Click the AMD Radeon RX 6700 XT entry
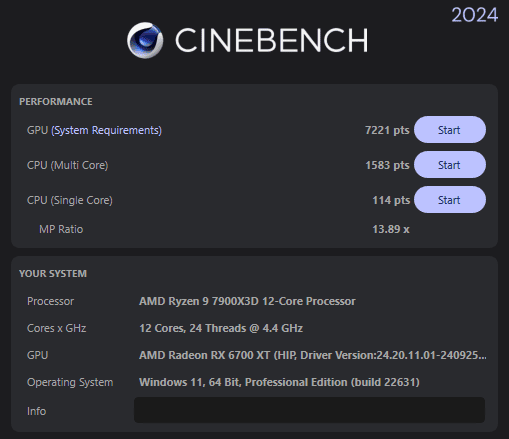Viewport: 509px width, 439px height. point(313,355)
